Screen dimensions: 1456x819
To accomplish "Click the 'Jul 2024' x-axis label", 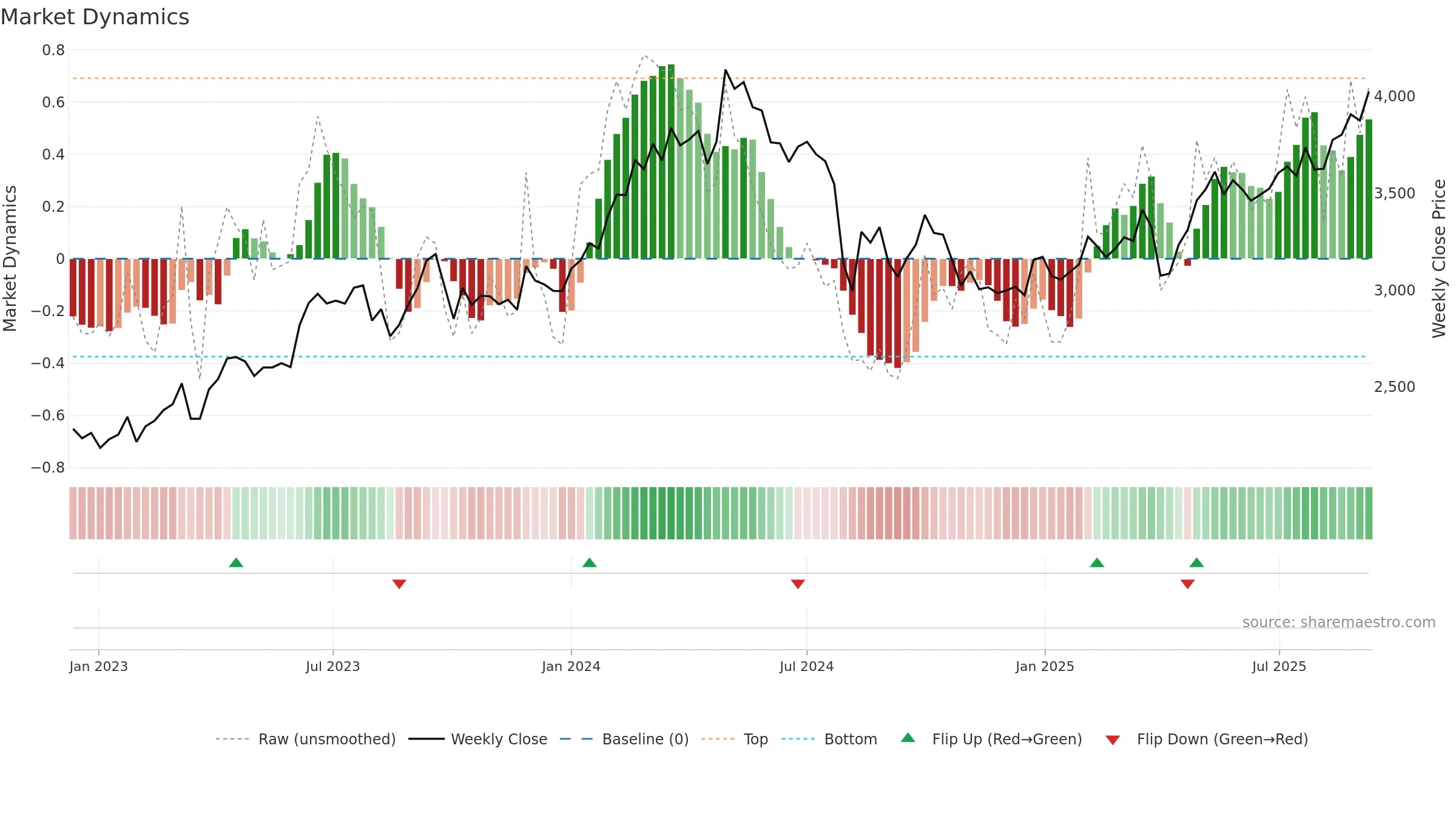I will pyautogui.click(x=806, y=666).
